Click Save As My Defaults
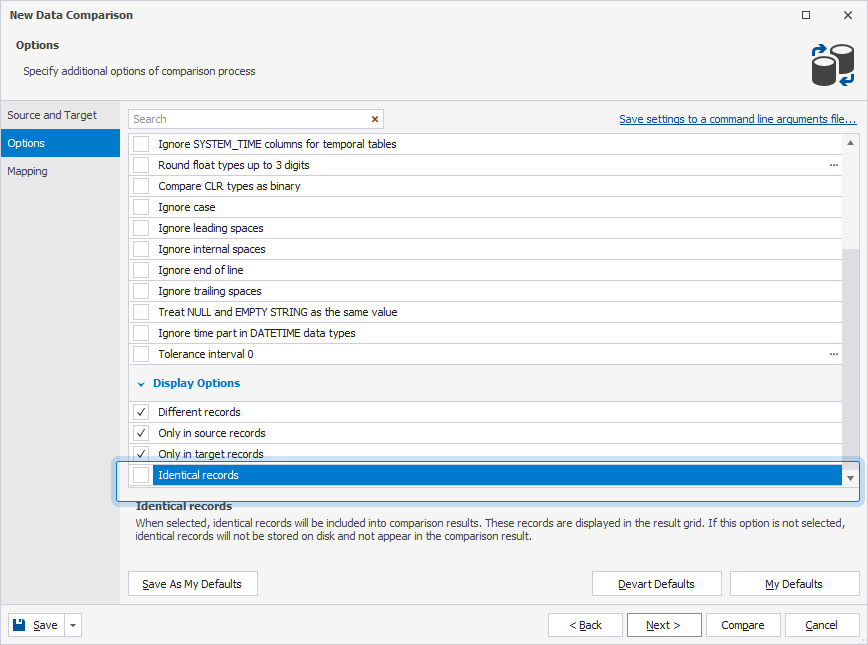 click(192, 583)
